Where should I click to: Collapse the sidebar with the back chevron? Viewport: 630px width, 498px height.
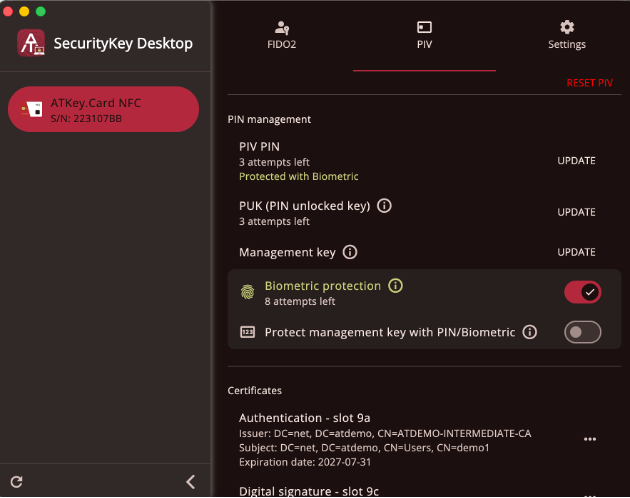coord(191,482)
